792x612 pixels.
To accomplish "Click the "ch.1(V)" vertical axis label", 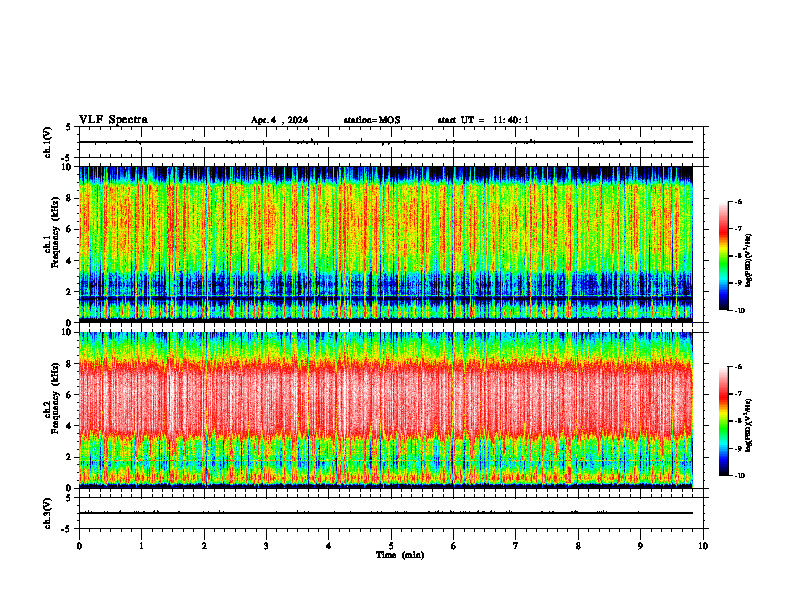I will 48,142.
